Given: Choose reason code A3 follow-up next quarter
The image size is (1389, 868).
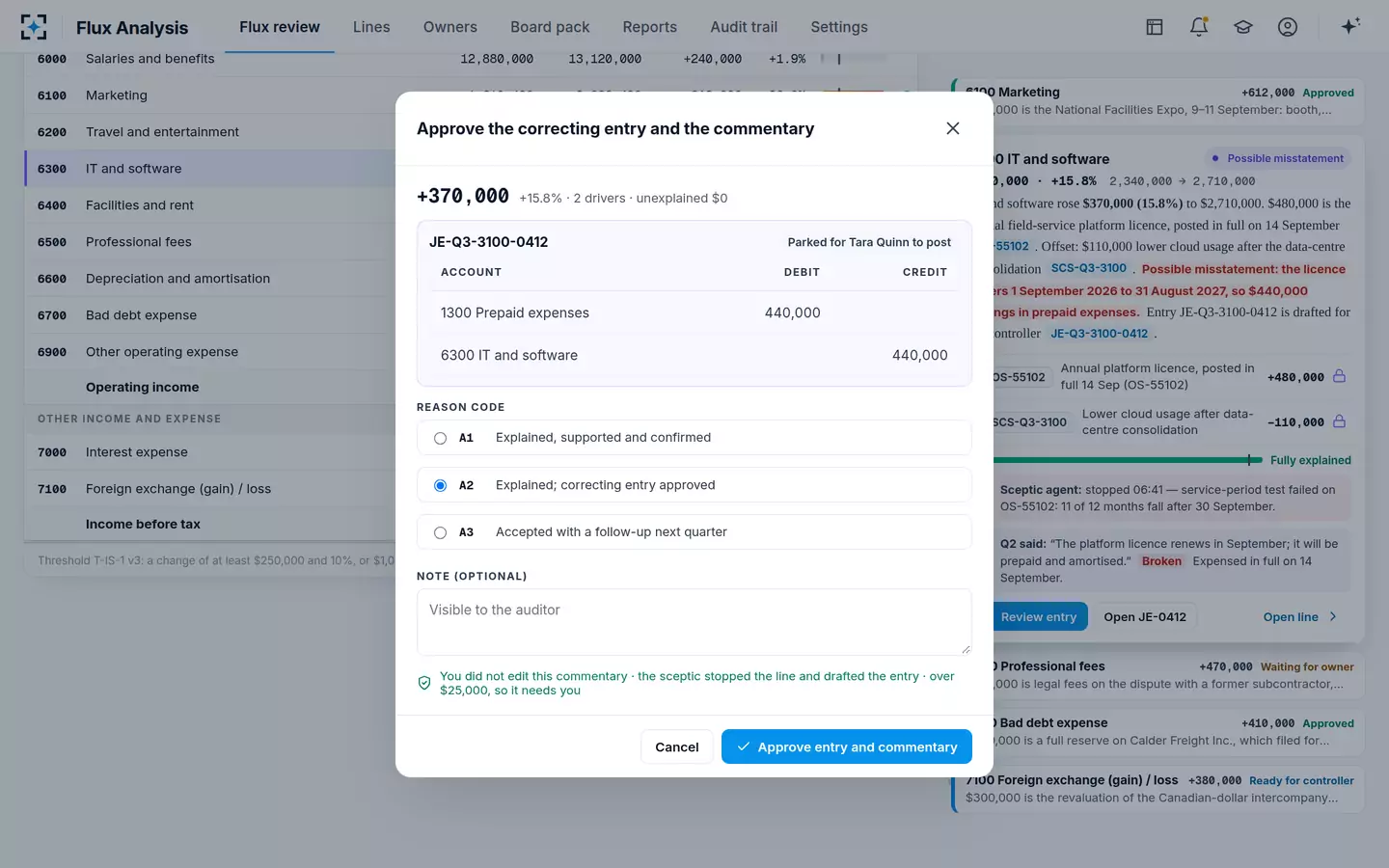Looking at the screenshot, I should pos(694,532).
